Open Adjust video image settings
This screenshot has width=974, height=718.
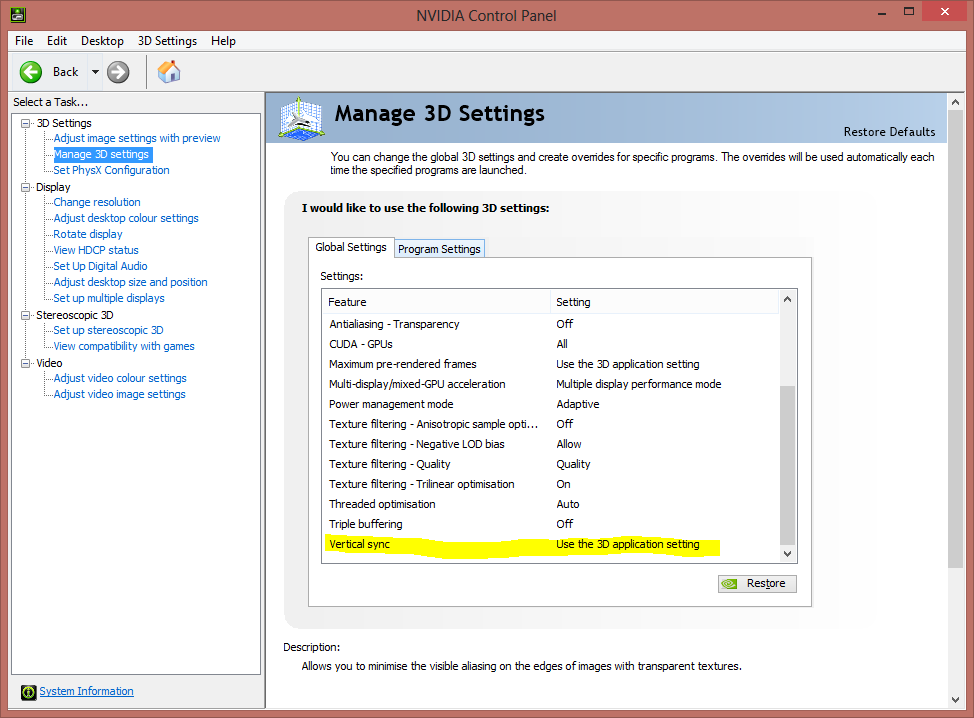point(119,394)
